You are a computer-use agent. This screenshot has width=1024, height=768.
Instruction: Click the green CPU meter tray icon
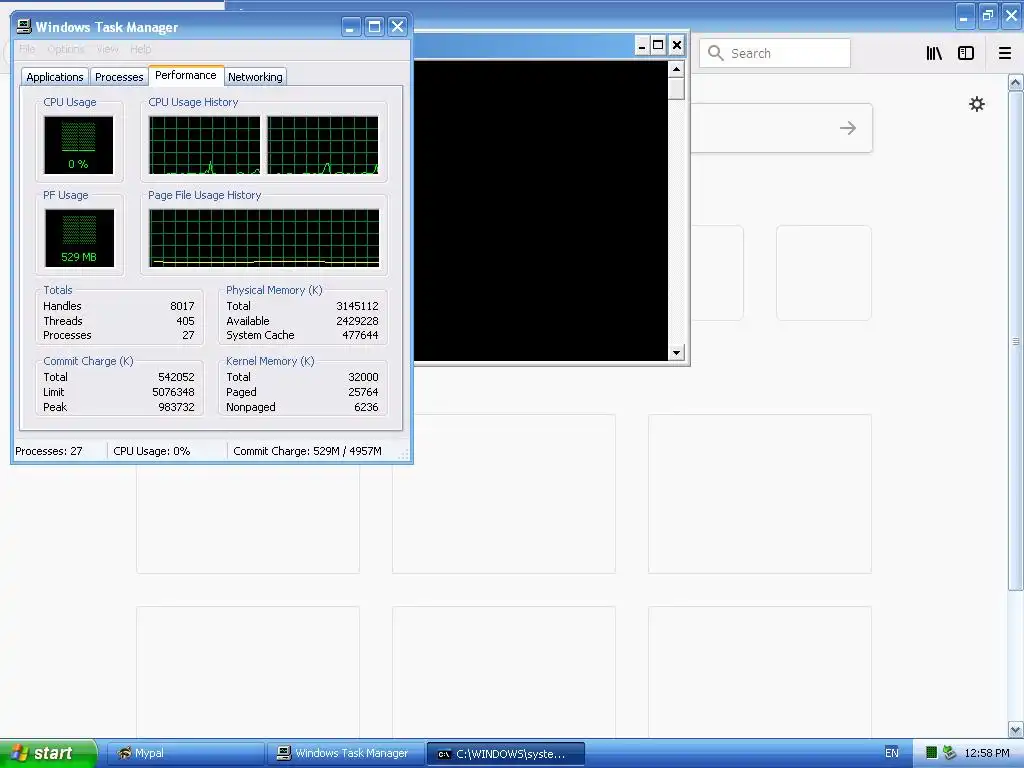(931, 753)
